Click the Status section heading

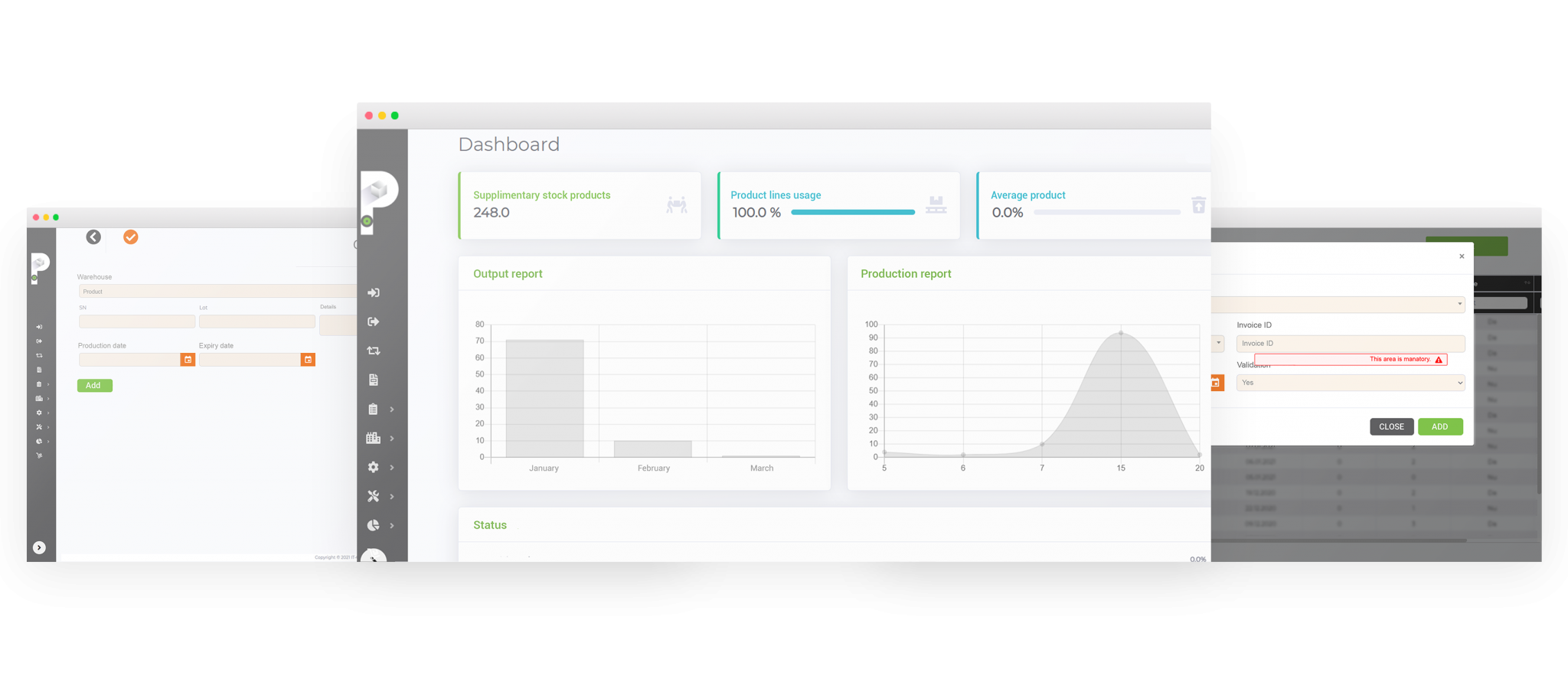pos(490,524)
